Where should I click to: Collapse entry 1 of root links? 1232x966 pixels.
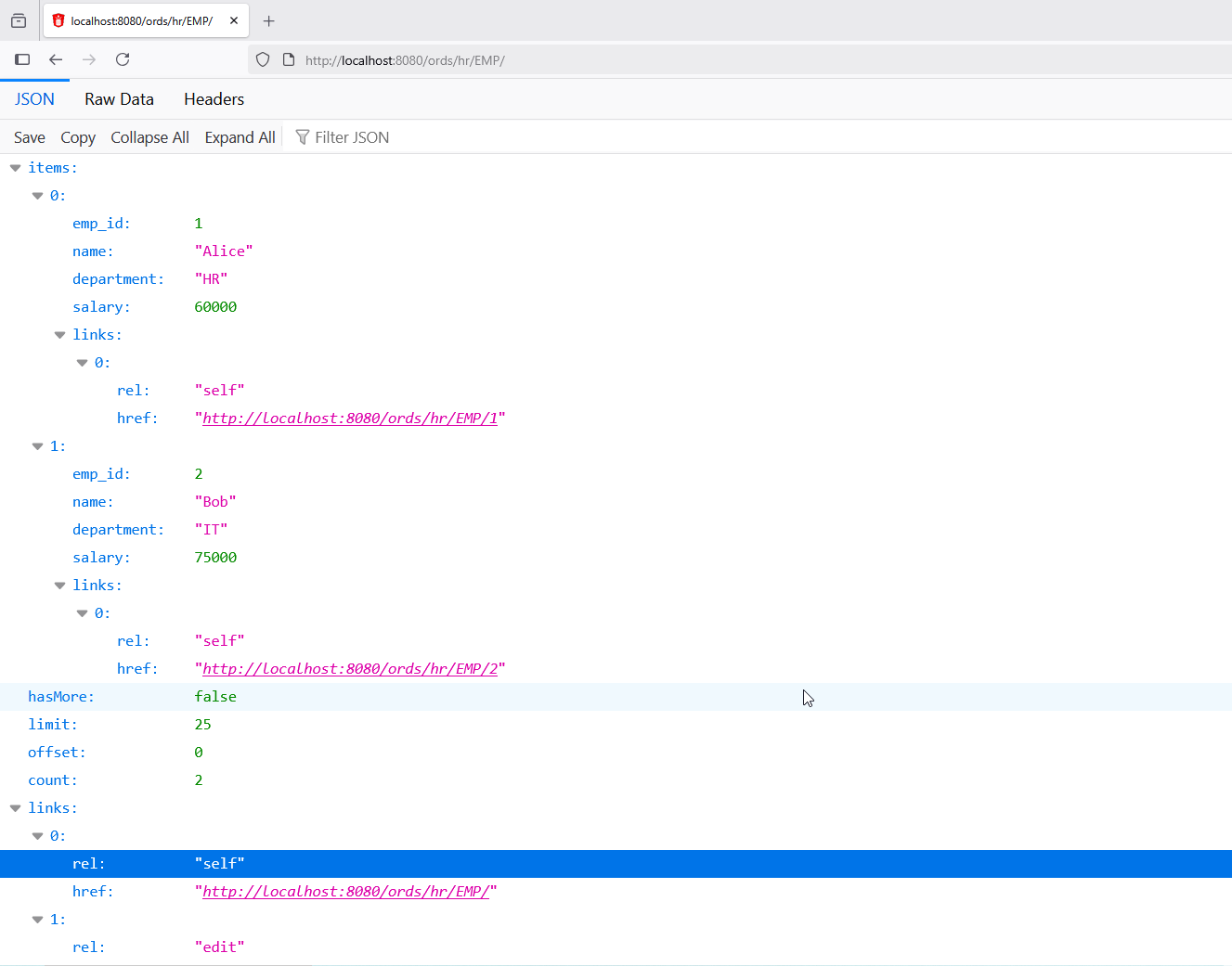[37, 920]
